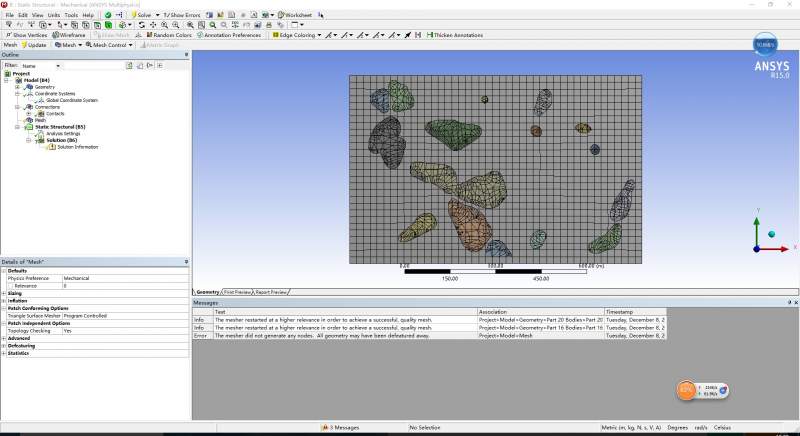Expand the Contacts tree node
Screen dimensions: 800x436
tap(29, 114)
